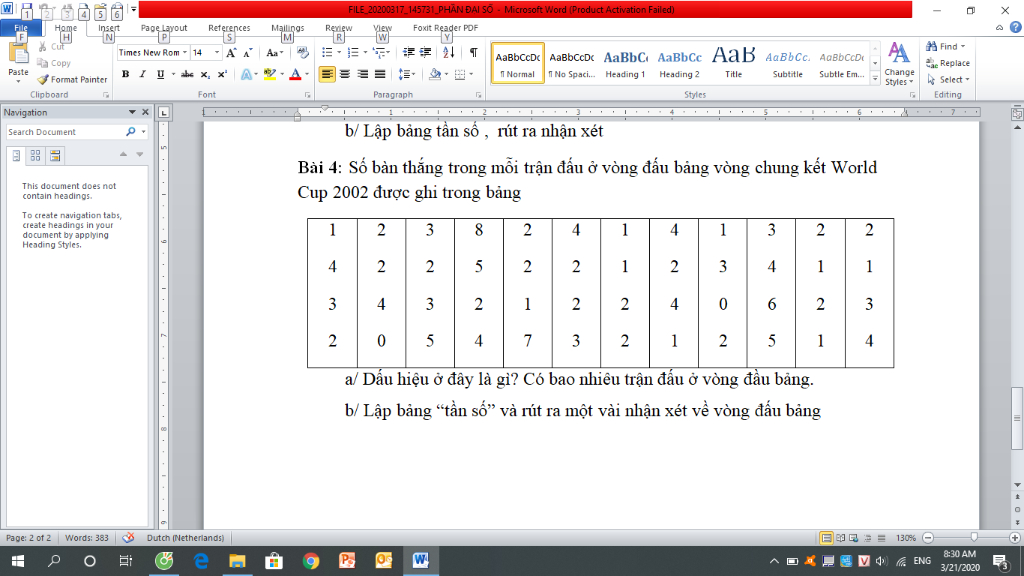Align text left
The image size is (1024, 576).
pos(327,74)
